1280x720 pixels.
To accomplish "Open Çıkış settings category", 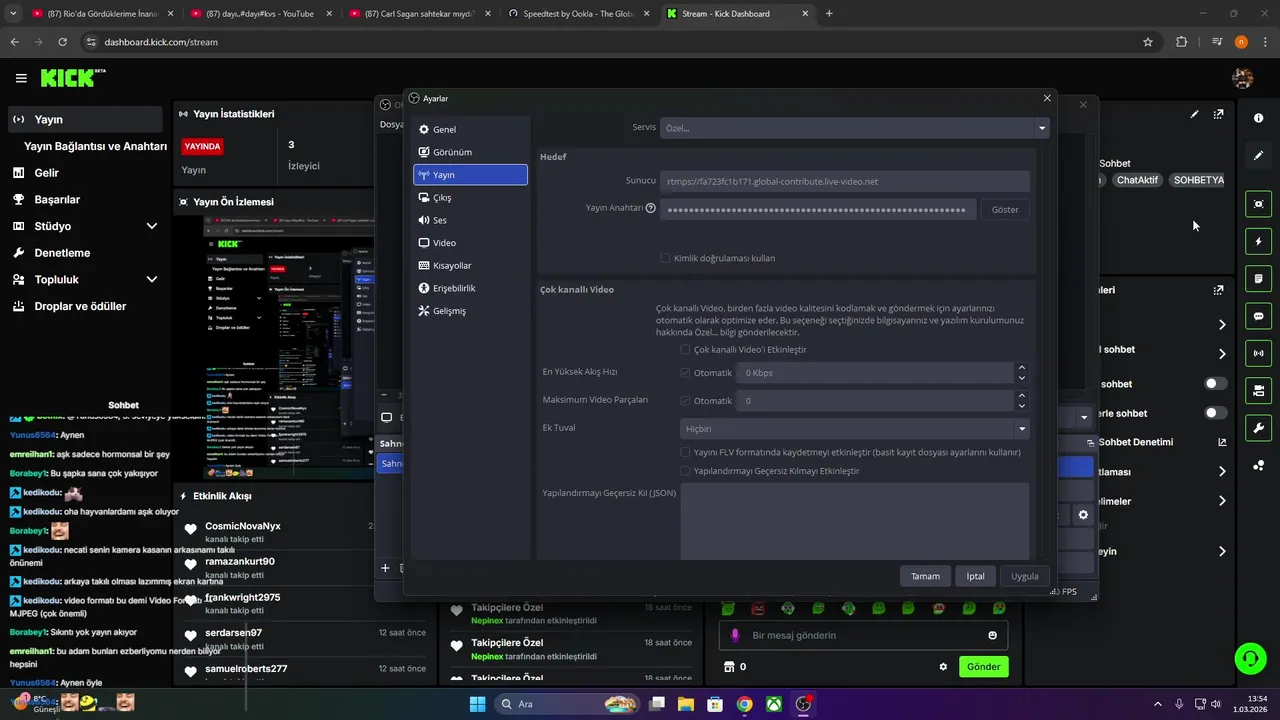I will [x=470, y=198].
